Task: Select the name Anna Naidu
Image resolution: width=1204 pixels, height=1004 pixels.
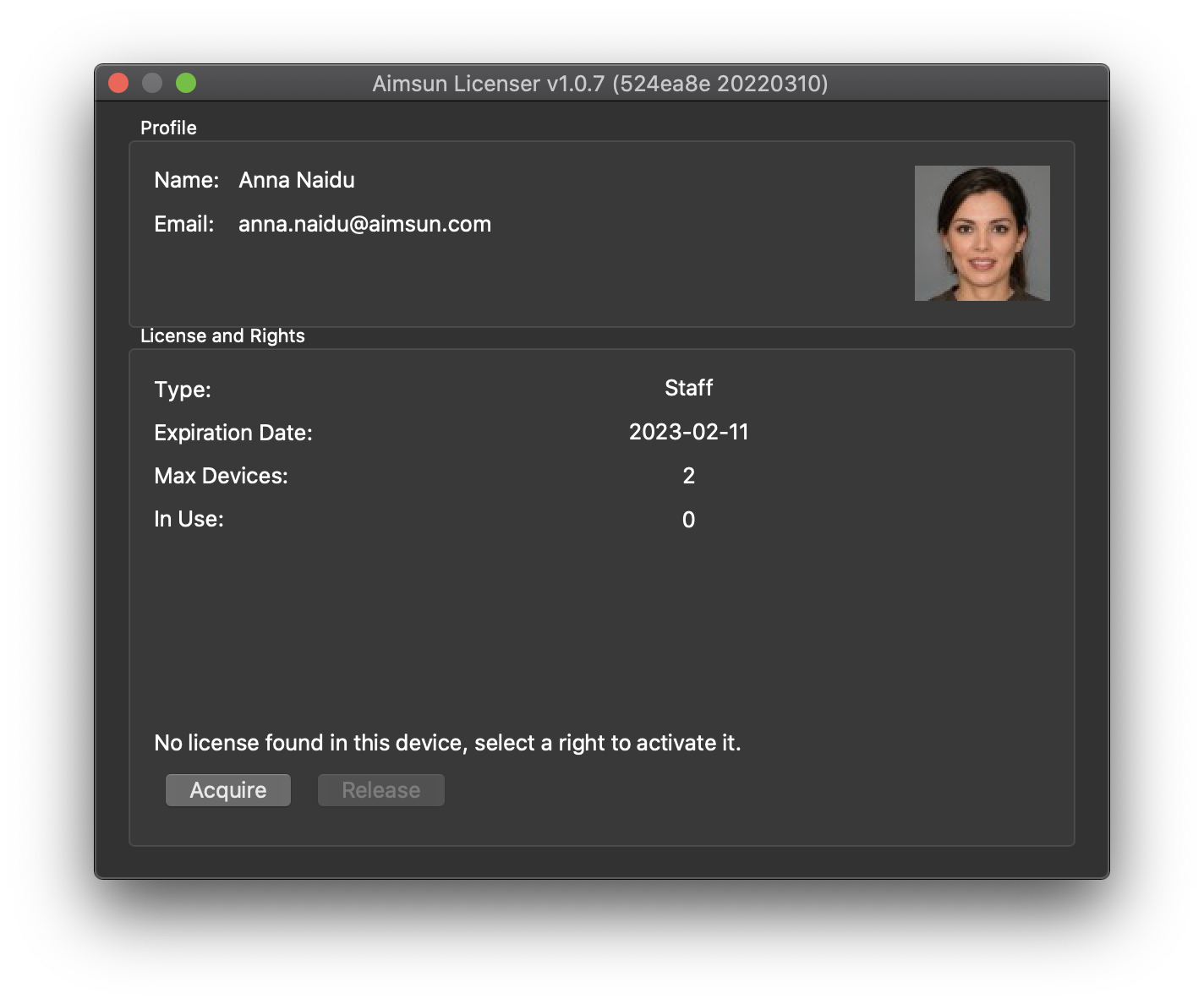Action: 297,180
